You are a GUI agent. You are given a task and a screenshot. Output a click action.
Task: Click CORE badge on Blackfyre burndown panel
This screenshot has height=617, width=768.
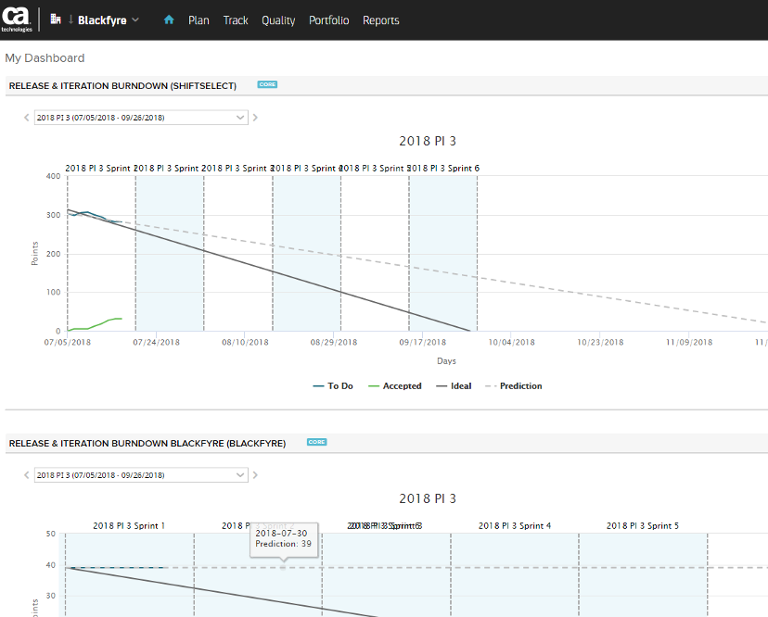coord(317,442)
